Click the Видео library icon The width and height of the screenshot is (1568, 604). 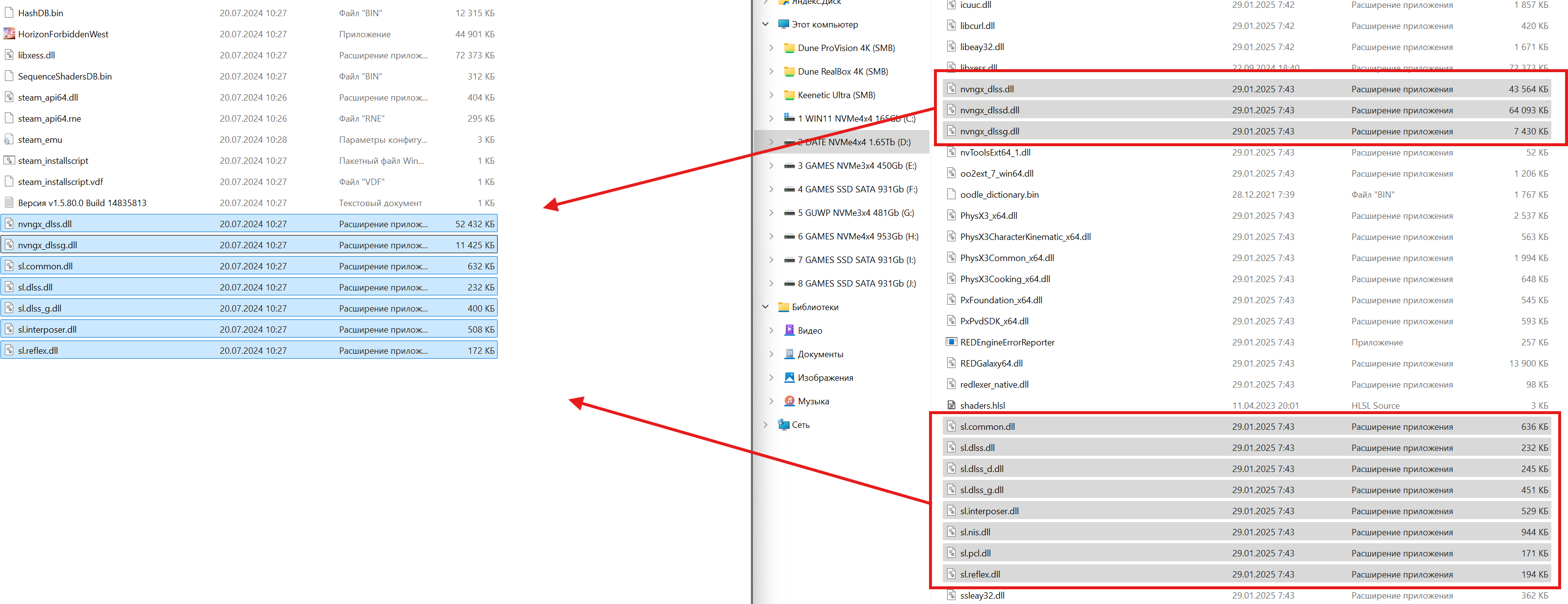[x=790, y=330]
